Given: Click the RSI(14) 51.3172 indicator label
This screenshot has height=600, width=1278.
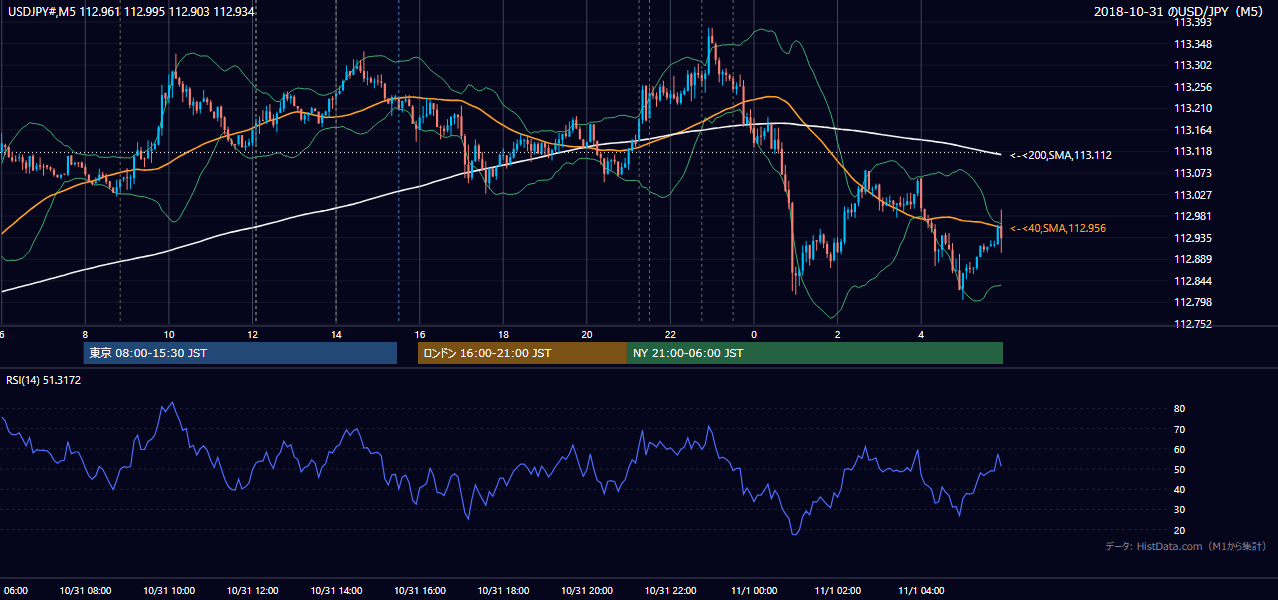Looking at the screenshot, I should tap(43, 380).
